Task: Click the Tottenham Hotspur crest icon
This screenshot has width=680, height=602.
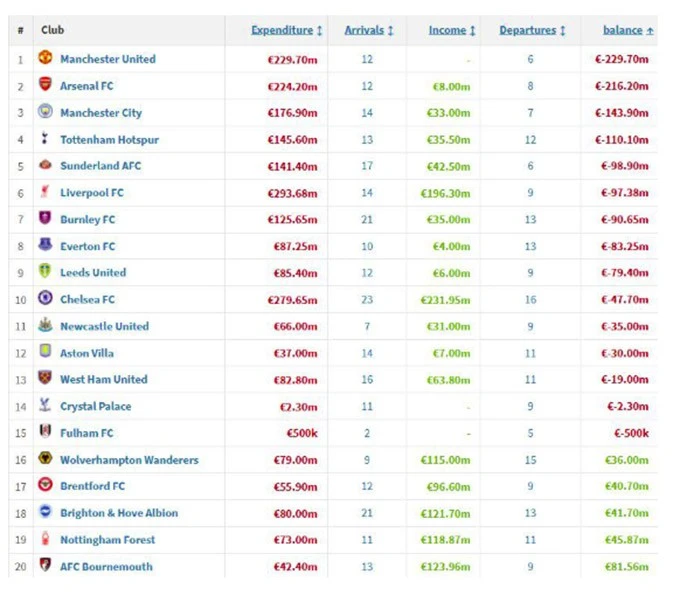Action: 45,139
